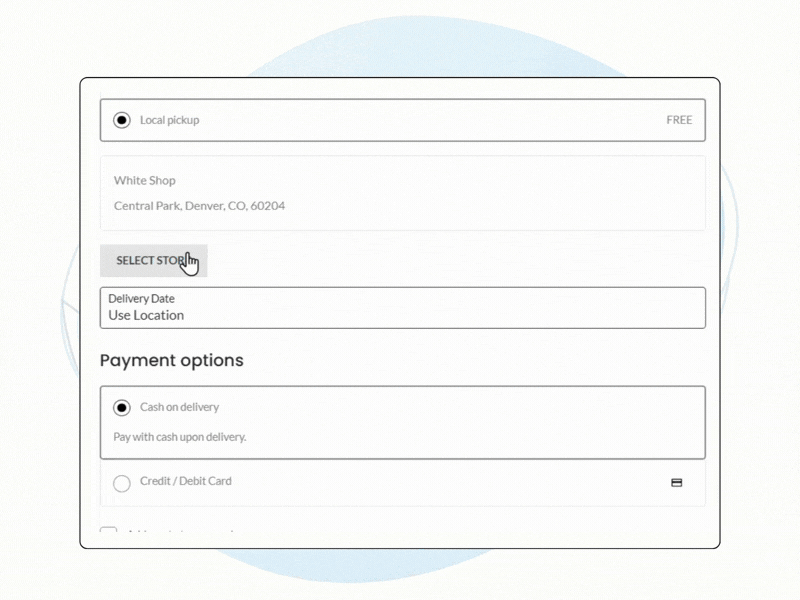Click the White Shop store name

(144, 181)
